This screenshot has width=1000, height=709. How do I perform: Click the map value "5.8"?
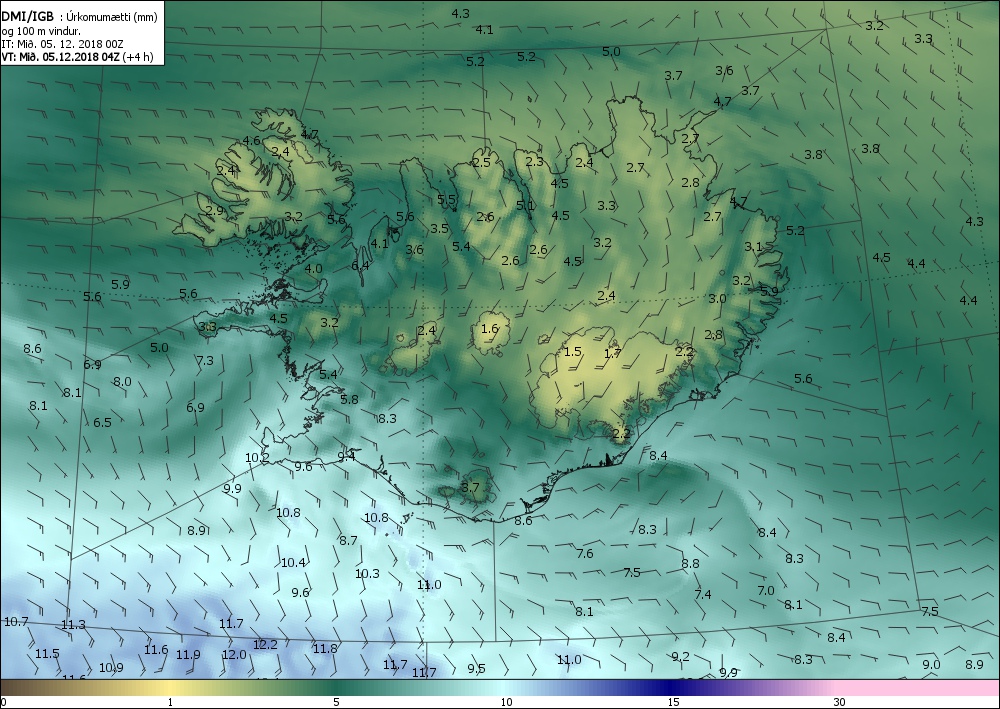coord(349,400)
